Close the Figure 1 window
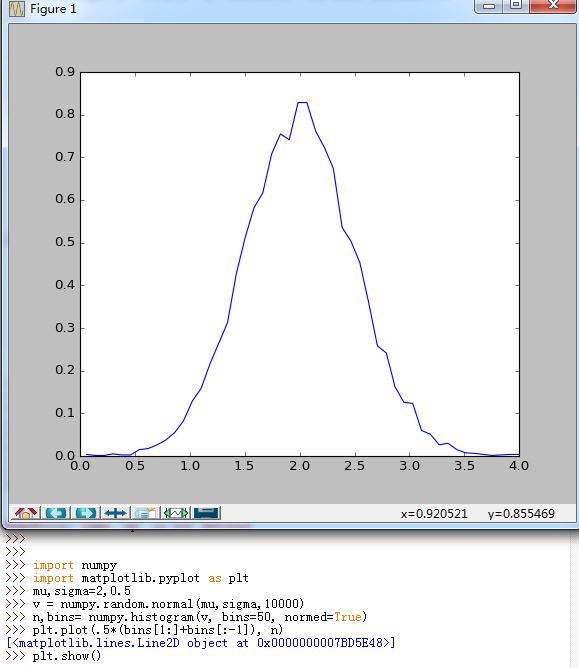Screen dimensions: 579x668 [x=553, y=6]
